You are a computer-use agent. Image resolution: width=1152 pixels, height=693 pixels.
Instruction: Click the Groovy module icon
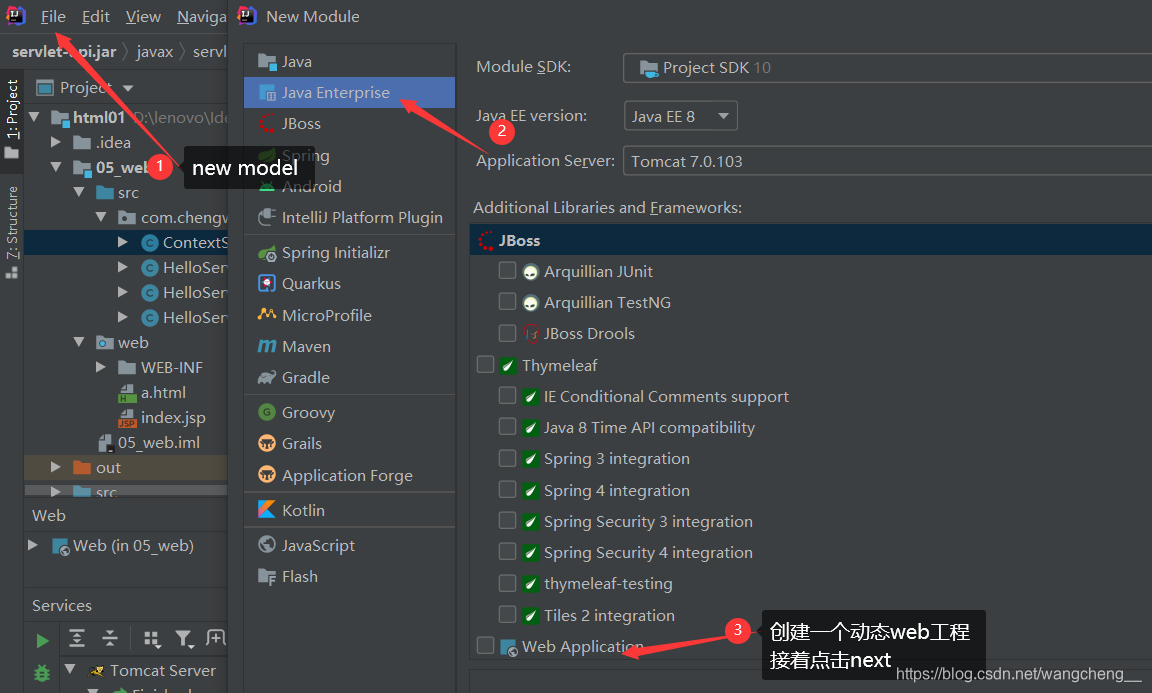[x=267, y=412]
